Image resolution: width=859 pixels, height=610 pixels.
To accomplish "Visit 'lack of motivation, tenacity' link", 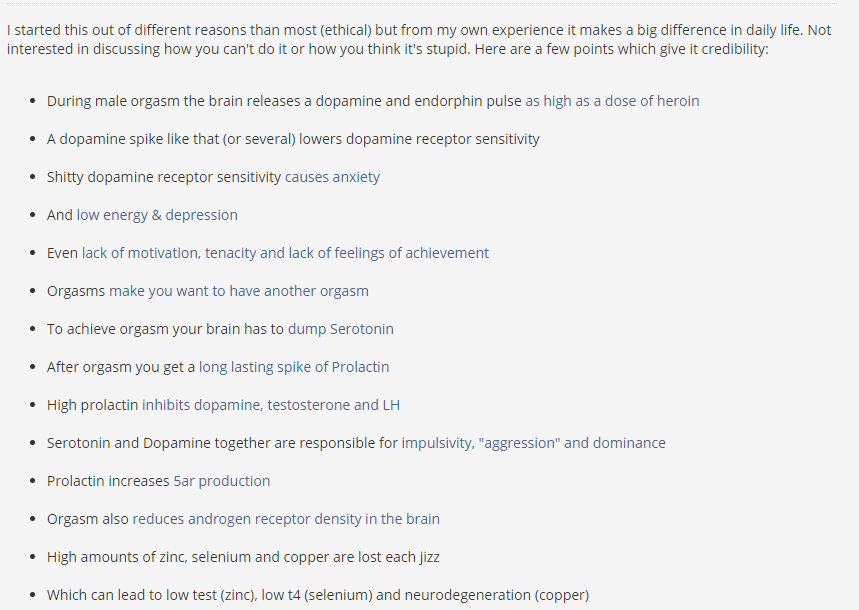I will [285, 253].
